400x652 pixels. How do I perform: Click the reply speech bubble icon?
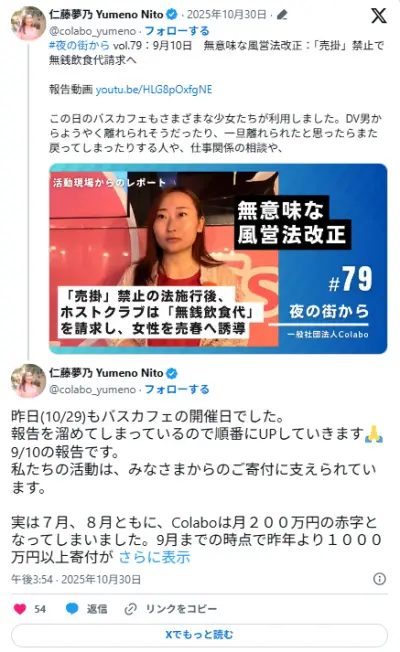pos(72,609)
